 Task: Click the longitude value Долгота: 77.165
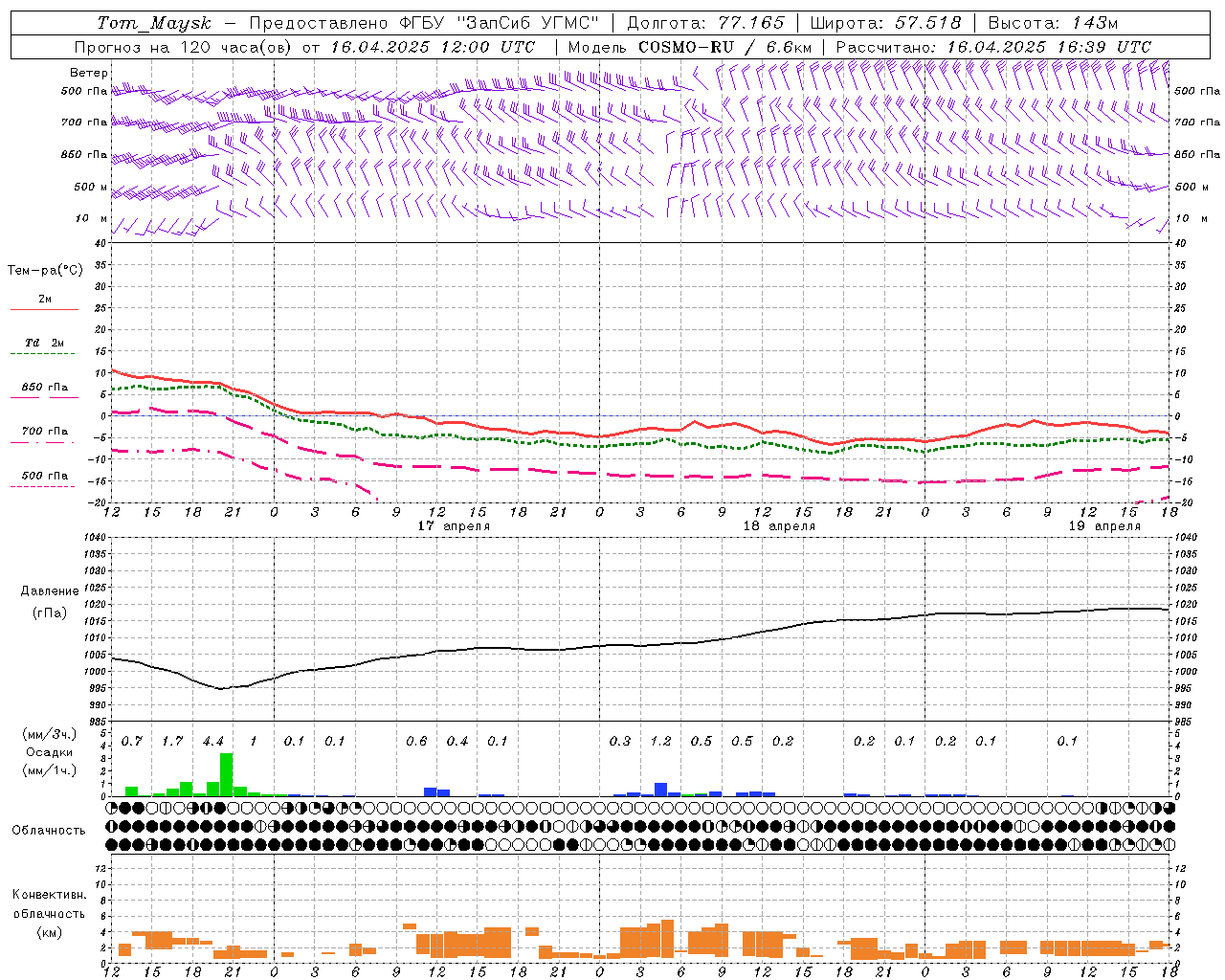[x=705, y=23]
